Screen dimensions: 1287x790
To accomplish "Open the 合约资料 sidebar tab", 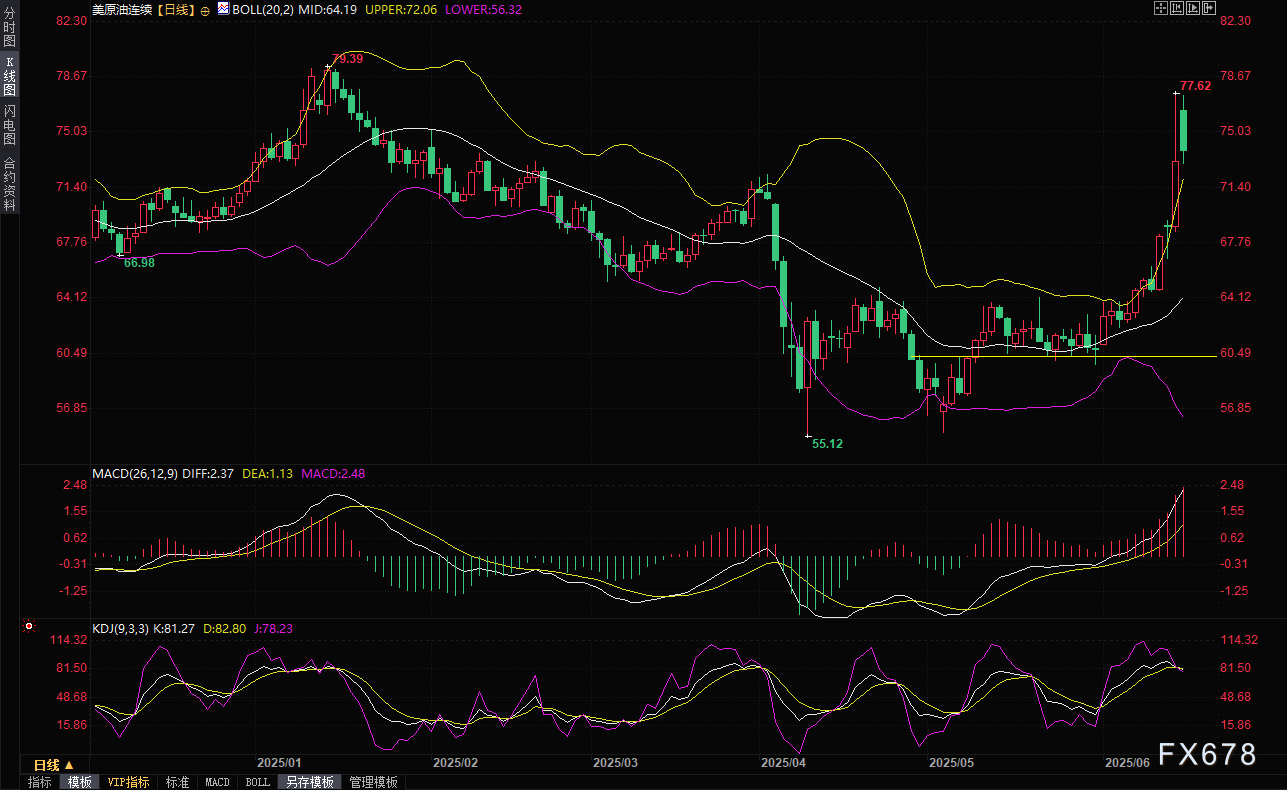I will [x=9, y=183].
